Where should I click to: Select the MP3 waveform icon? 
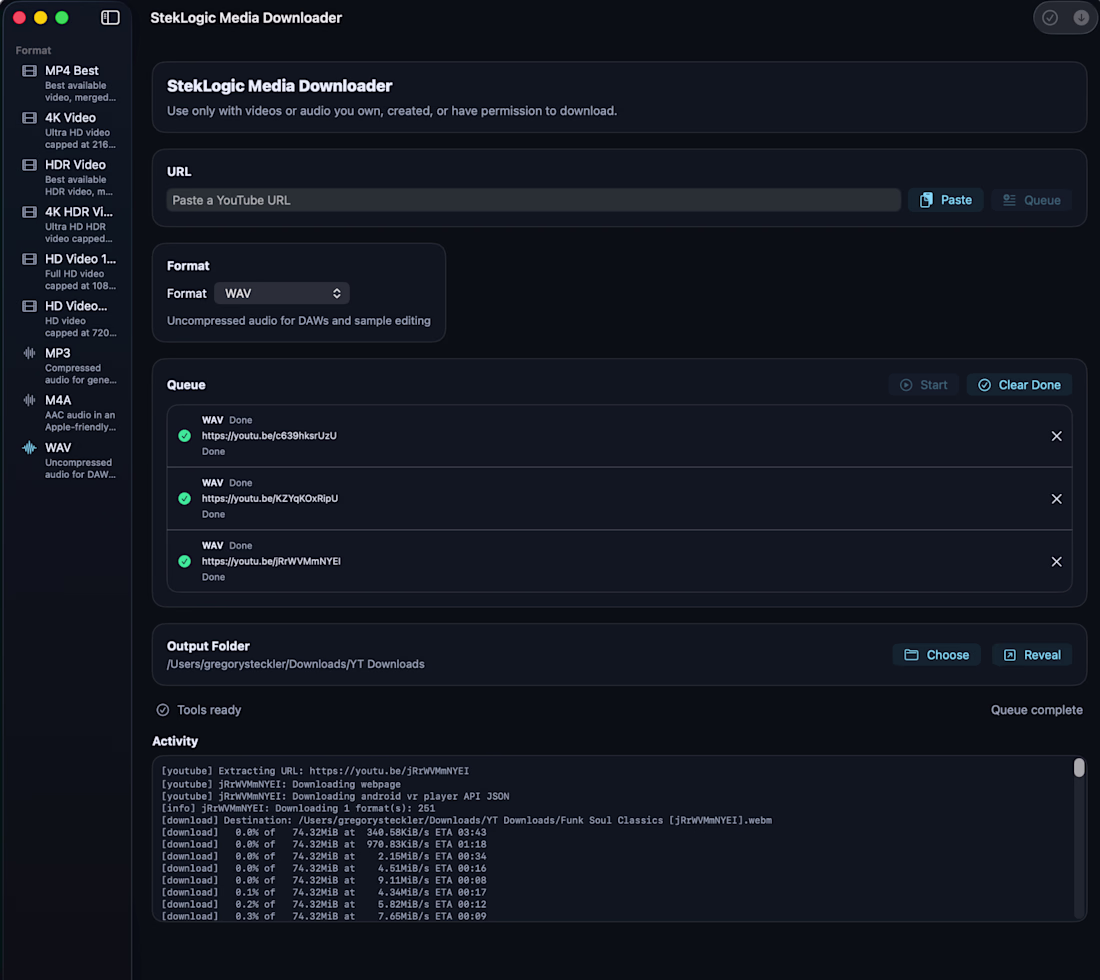tap(29, 353)
